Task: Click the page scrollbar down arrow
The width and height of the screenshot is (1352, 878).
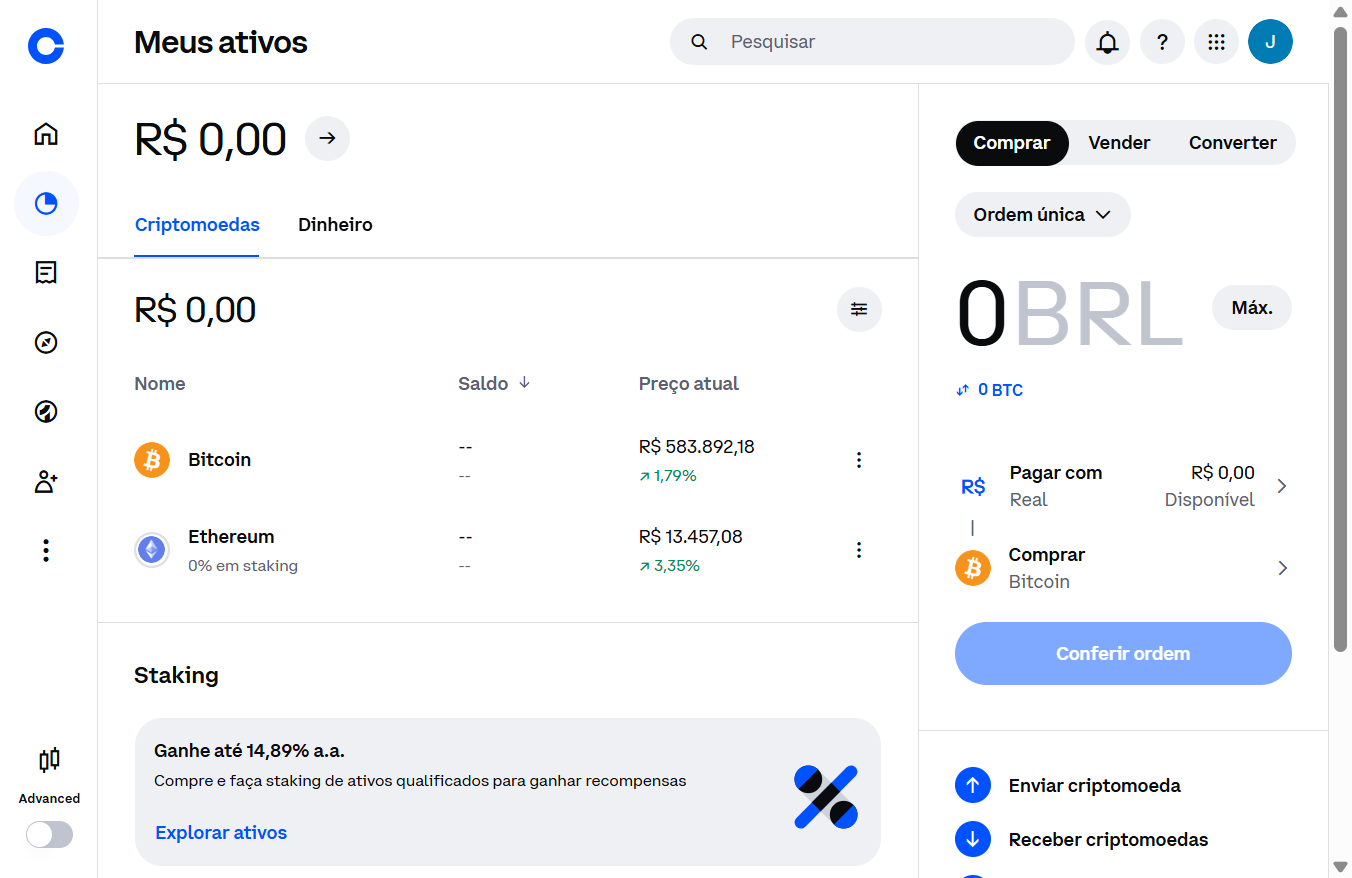Action: pos(1340,866)
